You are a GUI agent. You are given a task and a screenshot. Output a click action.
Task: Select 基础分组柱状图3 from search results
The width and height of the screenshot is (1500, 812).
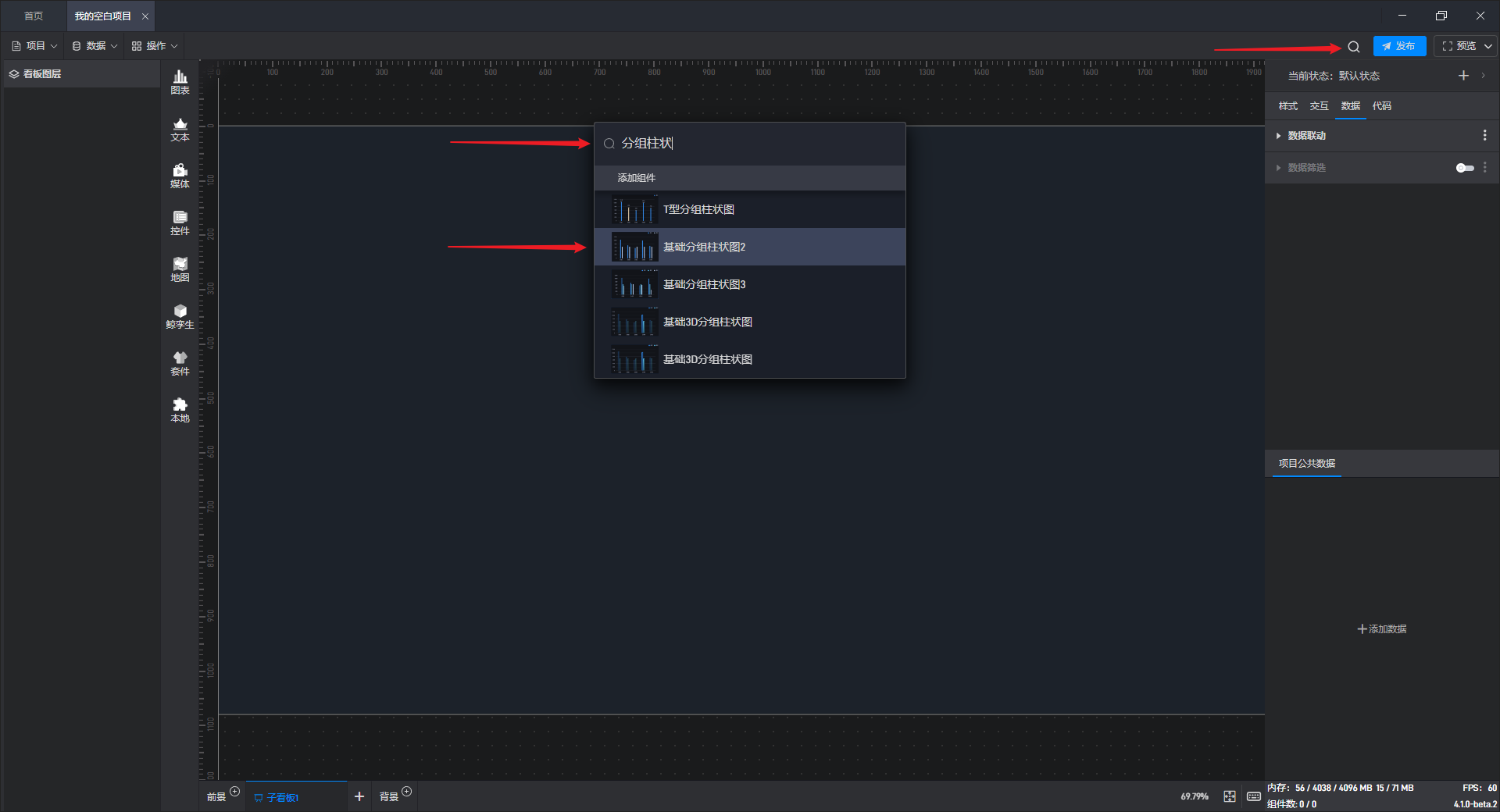pyautogui.click(x=750, y=284)
